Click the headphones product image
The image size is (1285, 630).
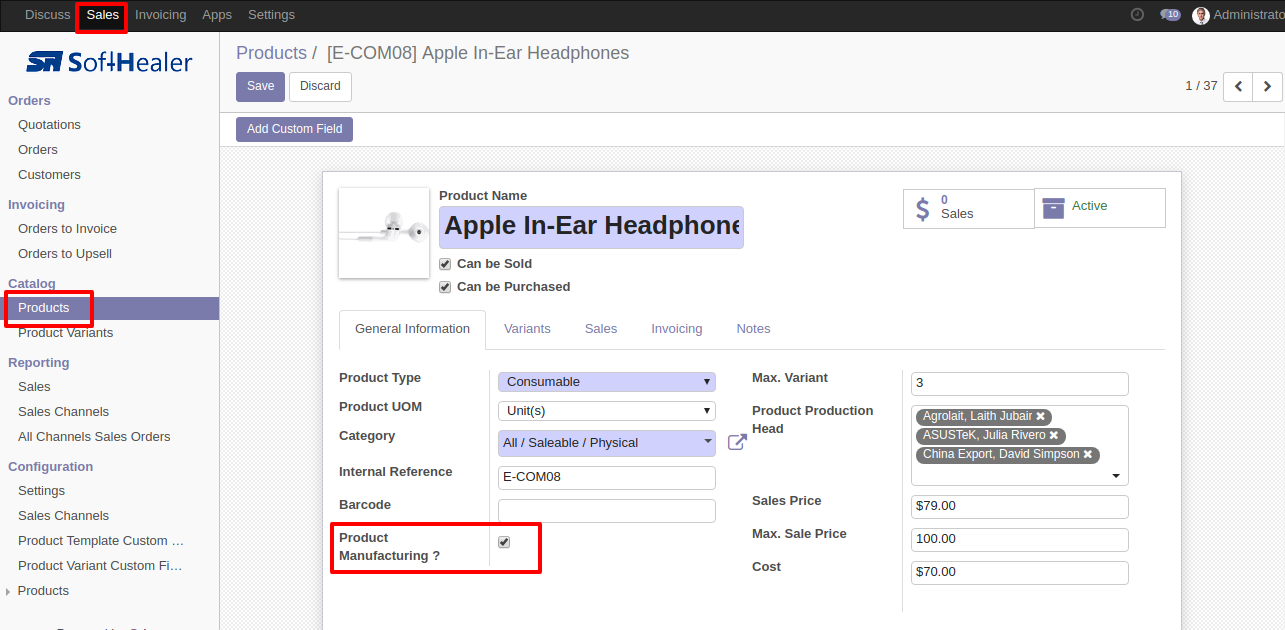tap(384, 233)
